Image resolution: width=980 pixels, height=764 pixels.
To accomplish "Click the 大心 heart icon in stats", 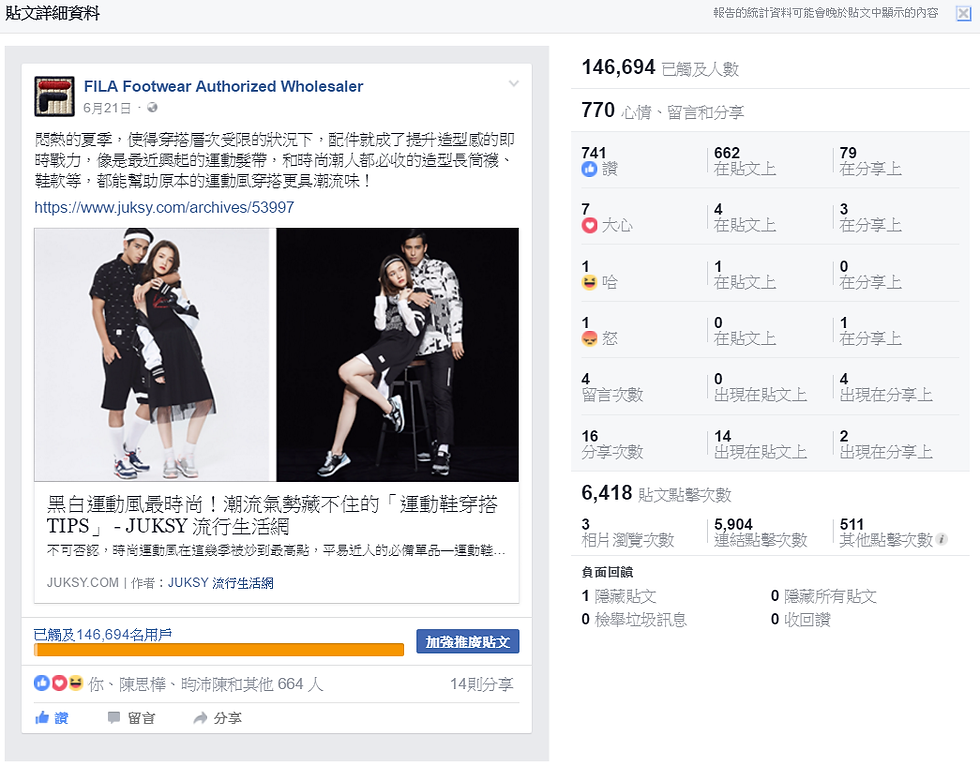I will click(589, 225).
